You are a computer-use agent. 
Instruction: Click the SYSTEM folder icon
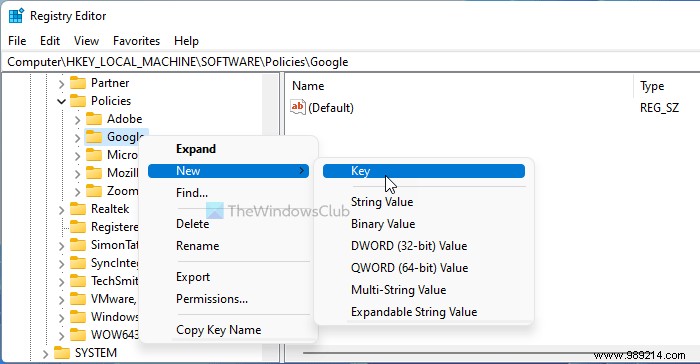pyautogui.click(x=62, y=353)
